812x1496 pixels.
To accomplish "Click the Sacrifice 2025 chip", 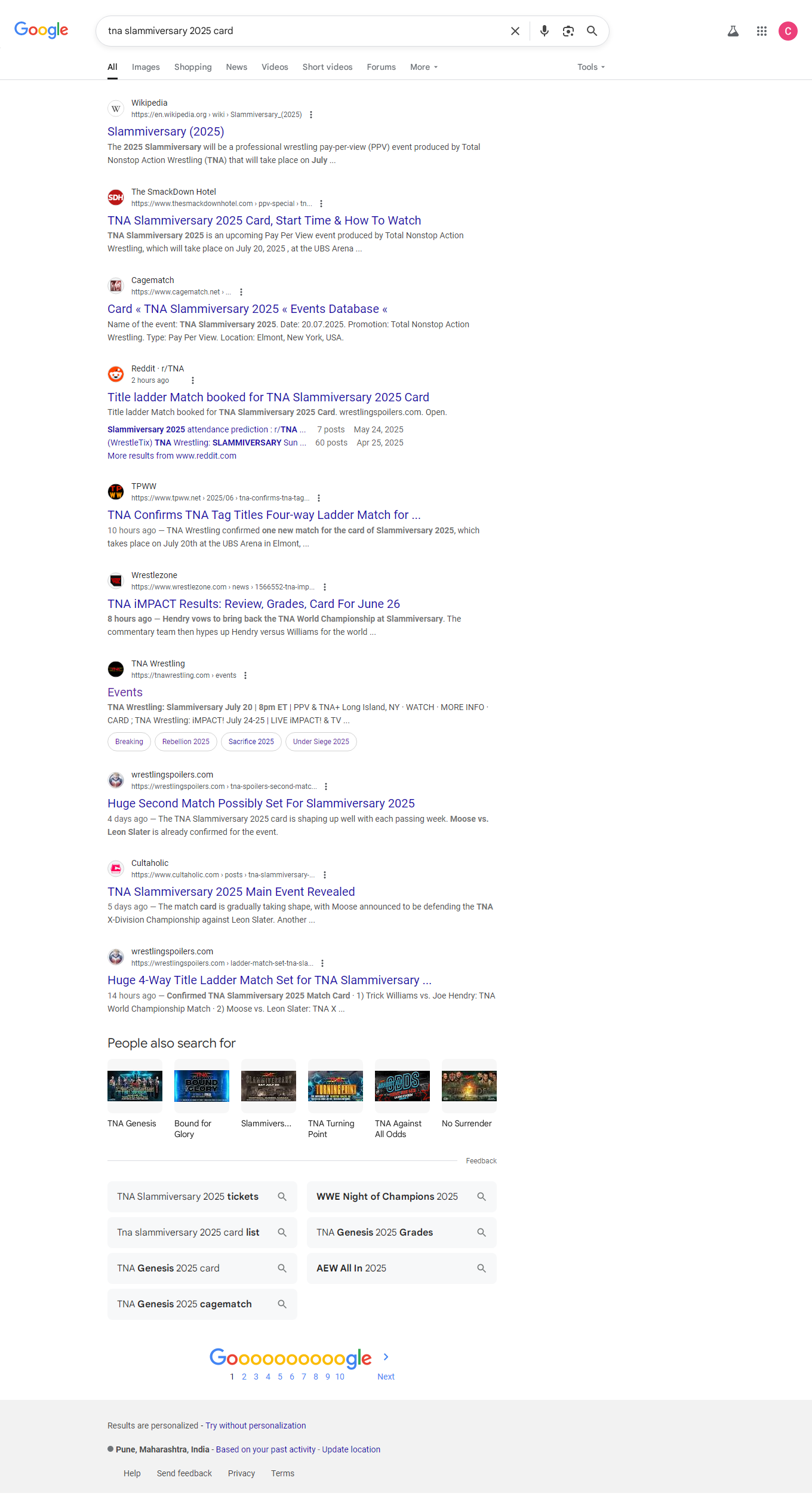I will click(x=251, y=742).
